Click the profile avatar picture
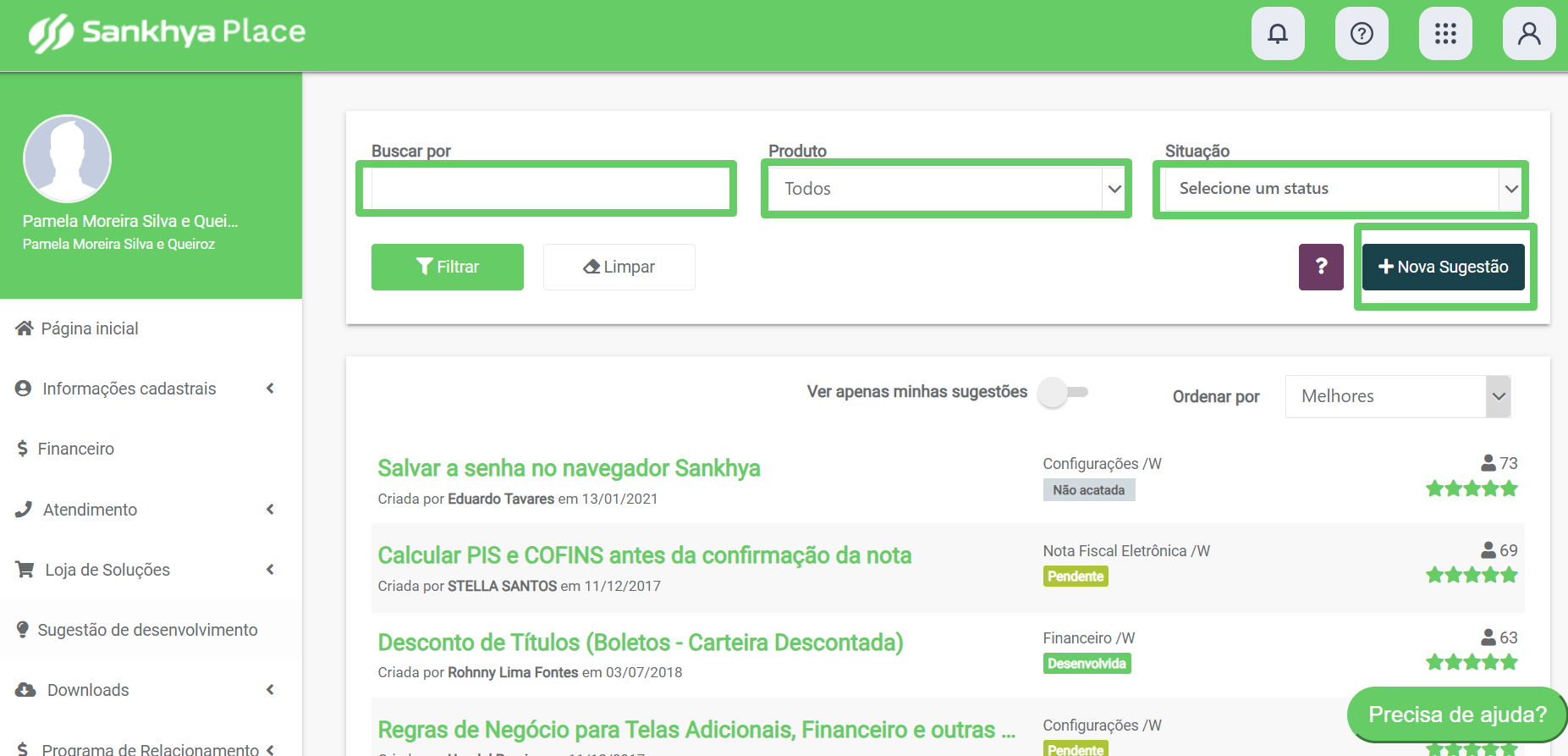Image resolution: width=1568 pixels, height=756 pixels. click(67, 158)
